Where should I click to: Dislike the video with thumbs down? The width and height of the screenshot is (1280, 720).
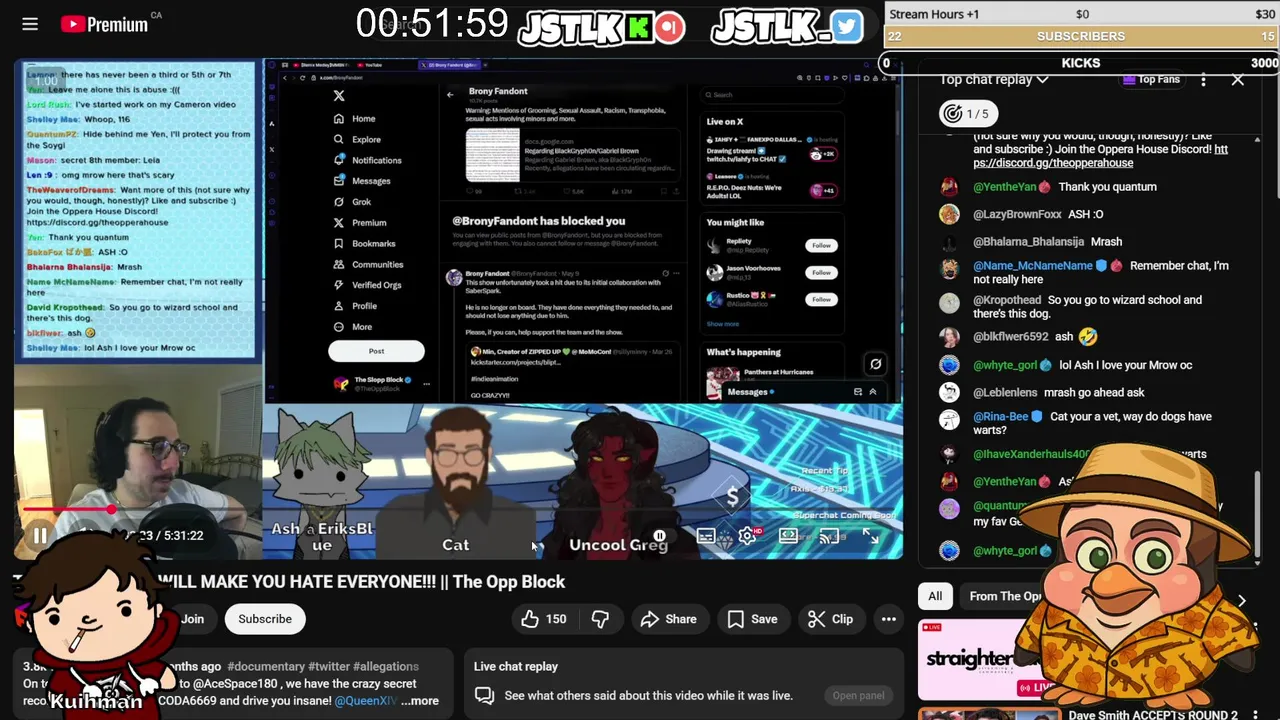[600, 619]
